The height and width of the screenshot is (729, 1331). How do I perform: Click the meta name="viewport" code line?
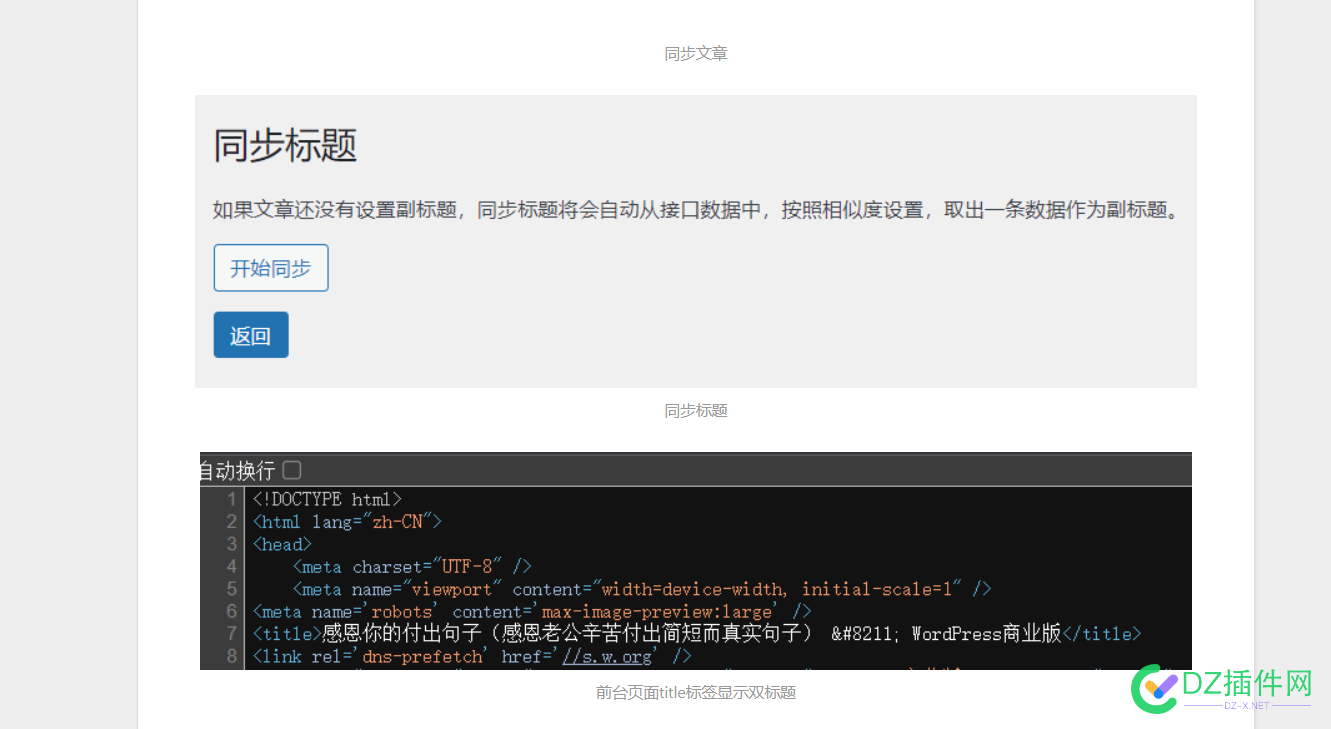[x=642, y=589]
